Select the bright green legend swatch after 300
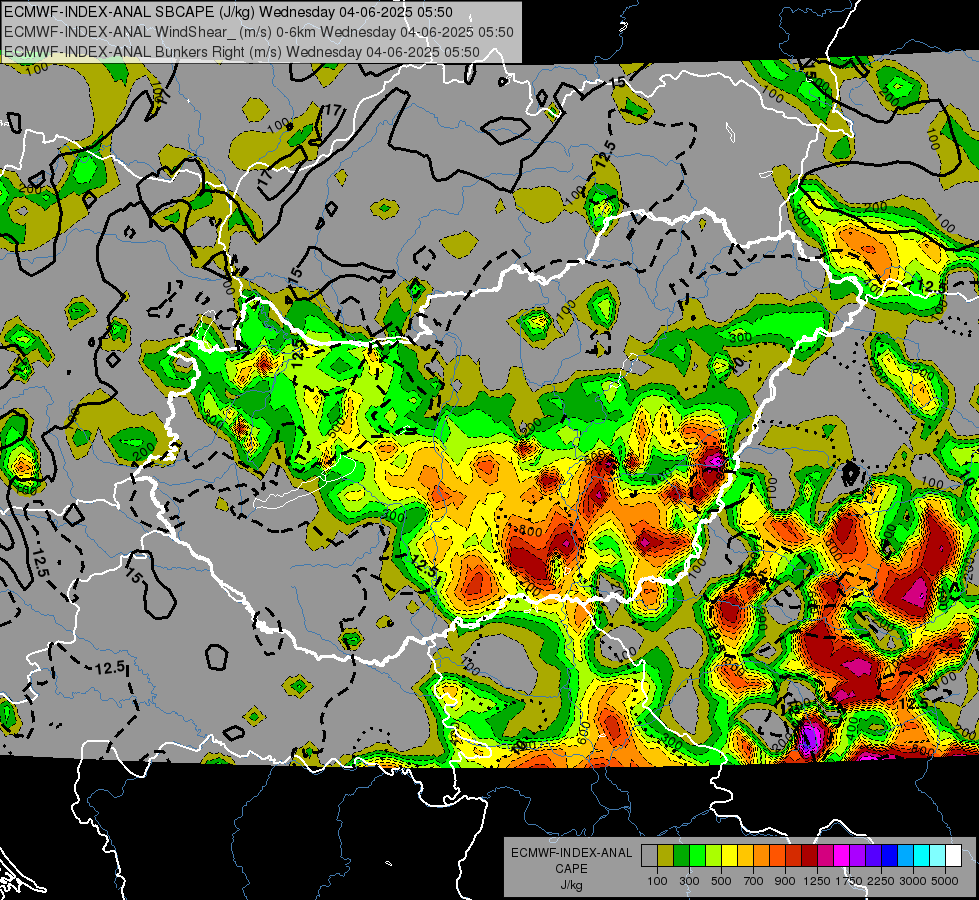The height and width of the screenshot is (900, 979). (697, 856)
